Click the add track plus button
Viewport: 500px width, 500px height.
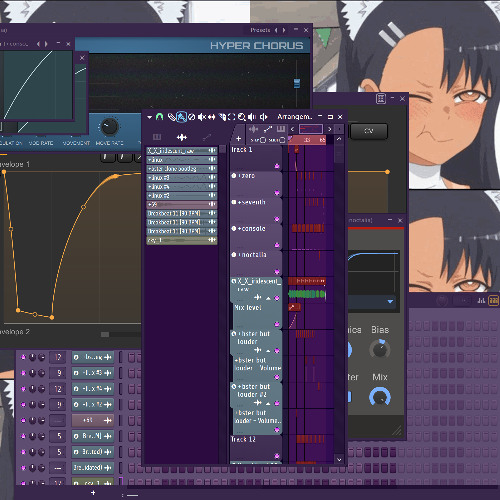(x=238, y=138)
